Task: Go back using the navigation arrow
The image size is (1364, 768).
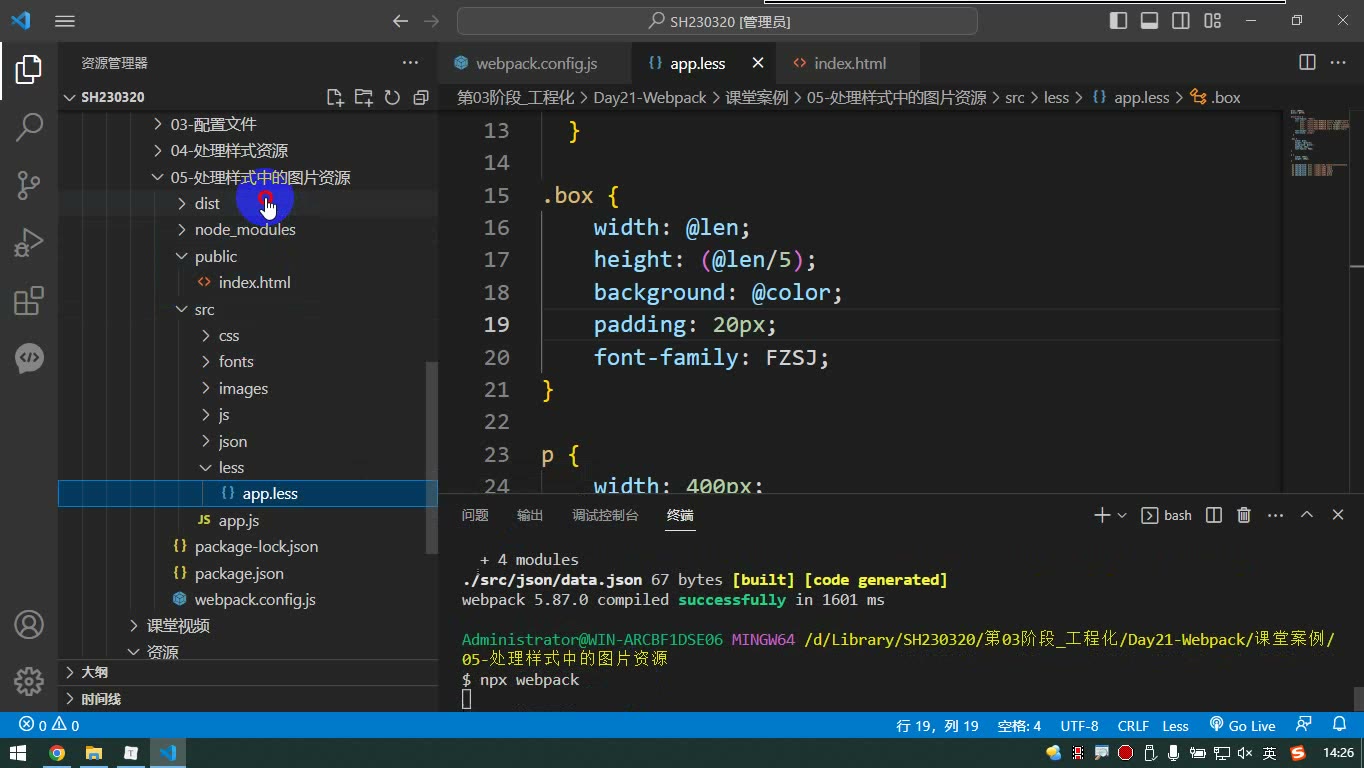Action: point(400,21)
